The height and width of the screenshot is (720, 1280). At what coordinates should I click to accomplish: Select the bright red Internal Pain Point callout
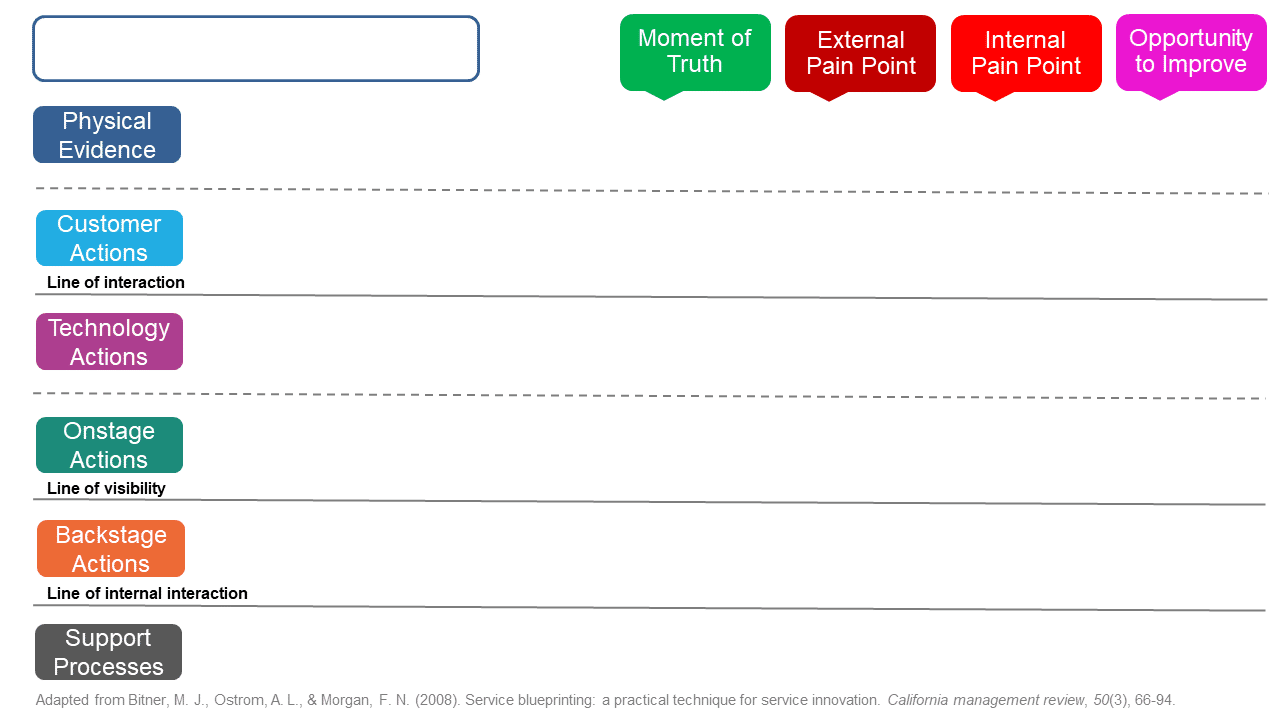click(1026, 57)
